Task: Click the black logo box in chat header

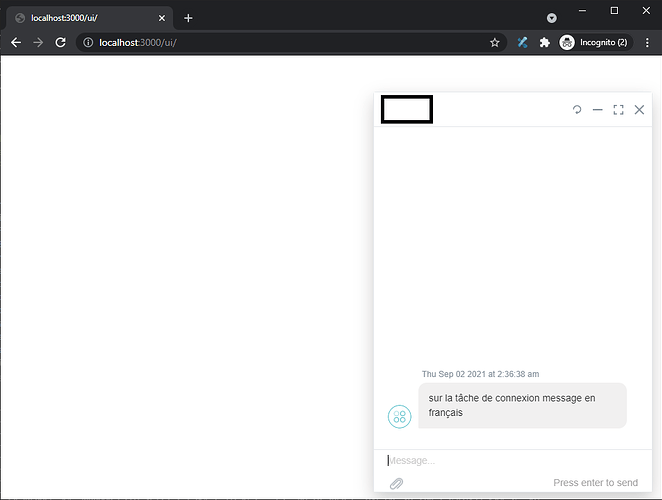Action: [407, 110]
